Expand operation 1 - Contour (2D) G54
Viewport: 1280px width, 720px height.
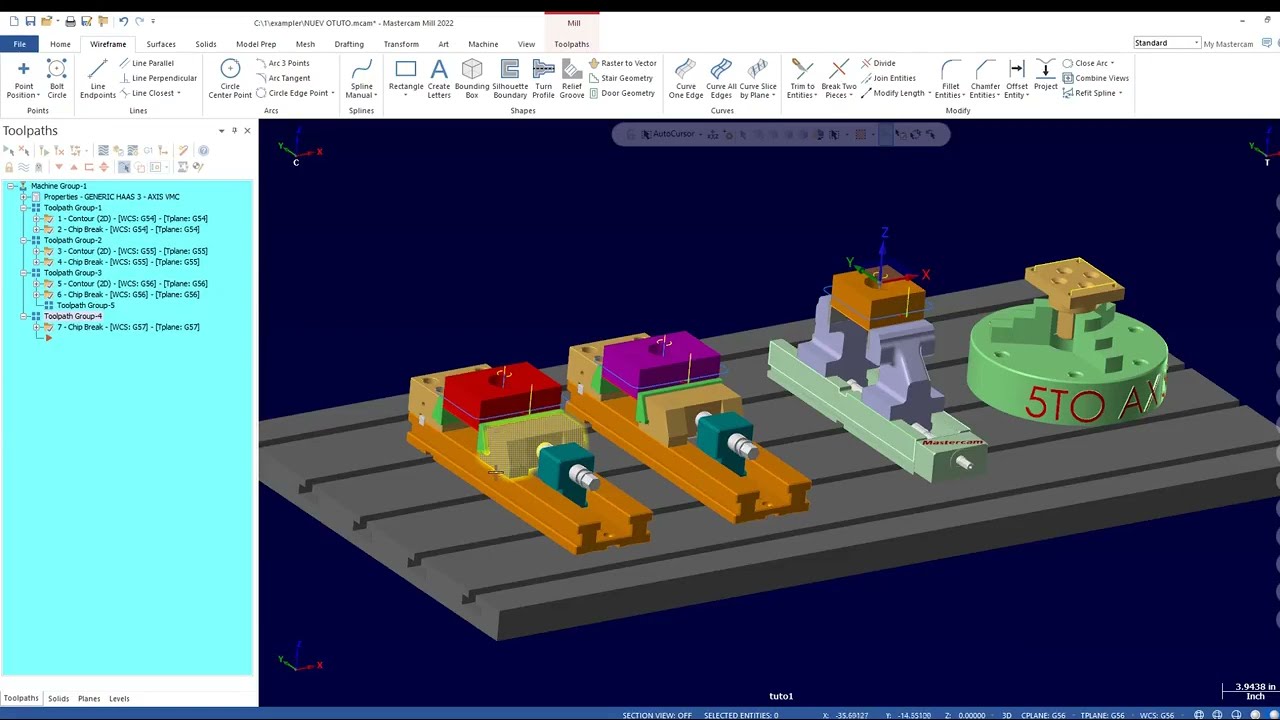[x=36, y=219]
